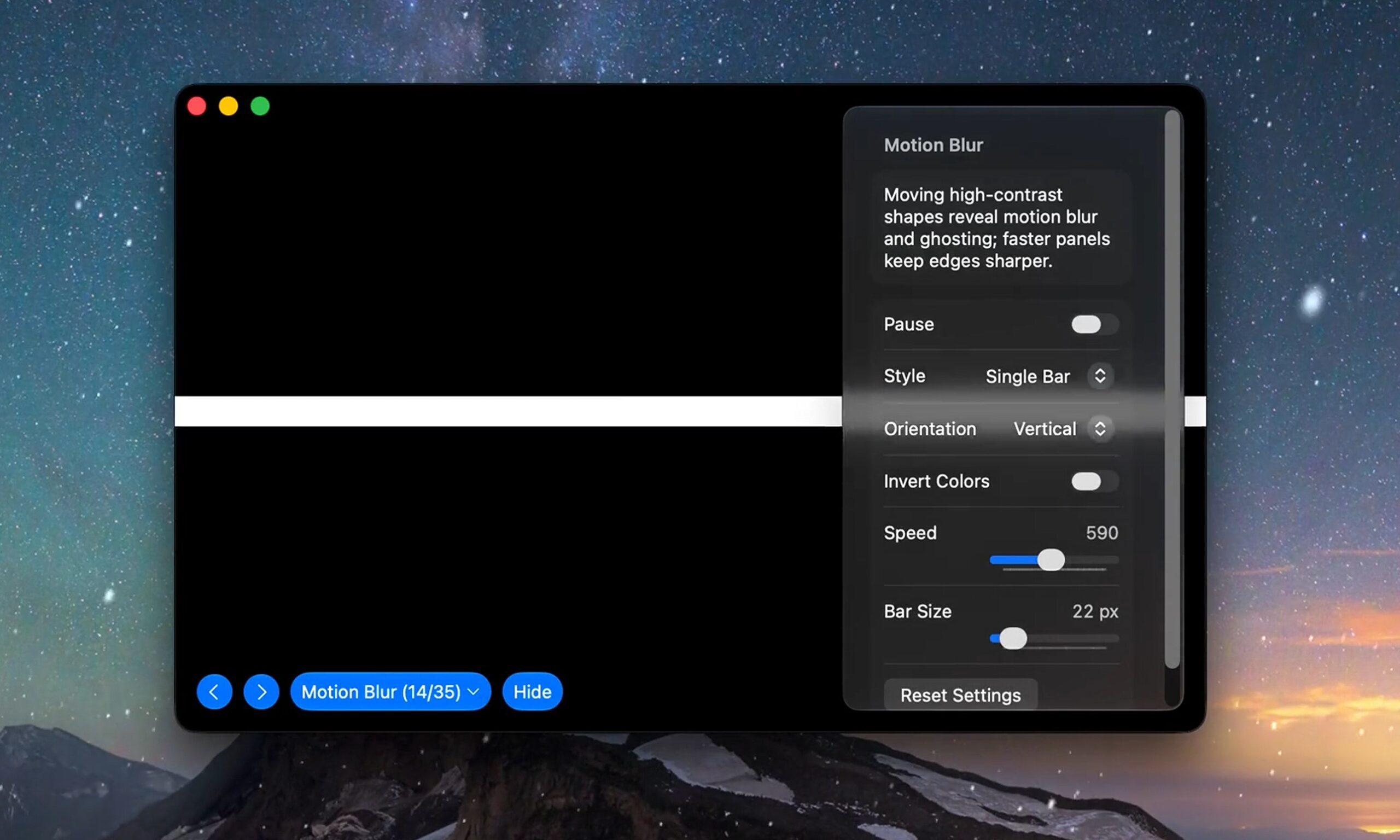Click the Bar Size label
Image resolution: width=1400 pixels, height=840 pixels.
tap(917, 611)
